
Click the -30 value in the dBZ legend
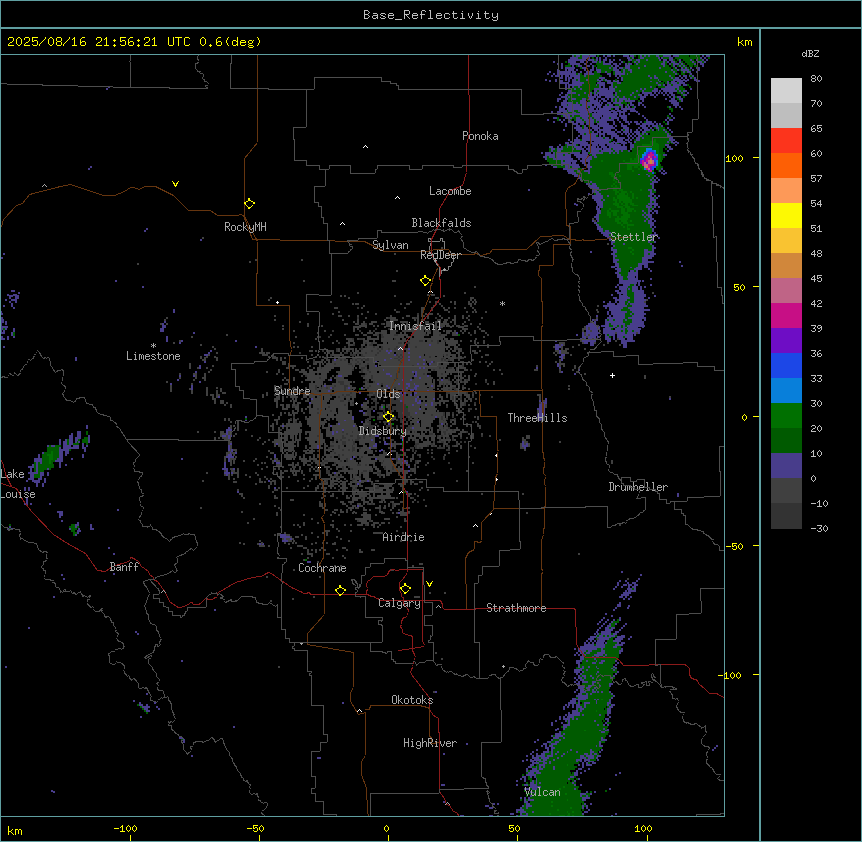click(x=819, y=529)
